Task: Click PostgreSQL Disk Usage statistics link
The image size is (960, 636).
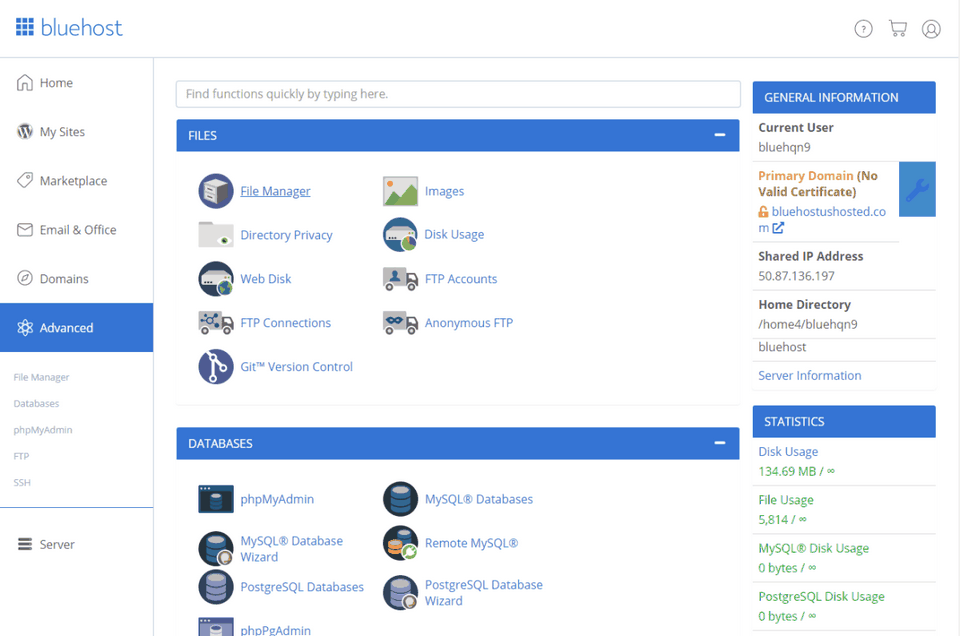Action: coord(822,596)
